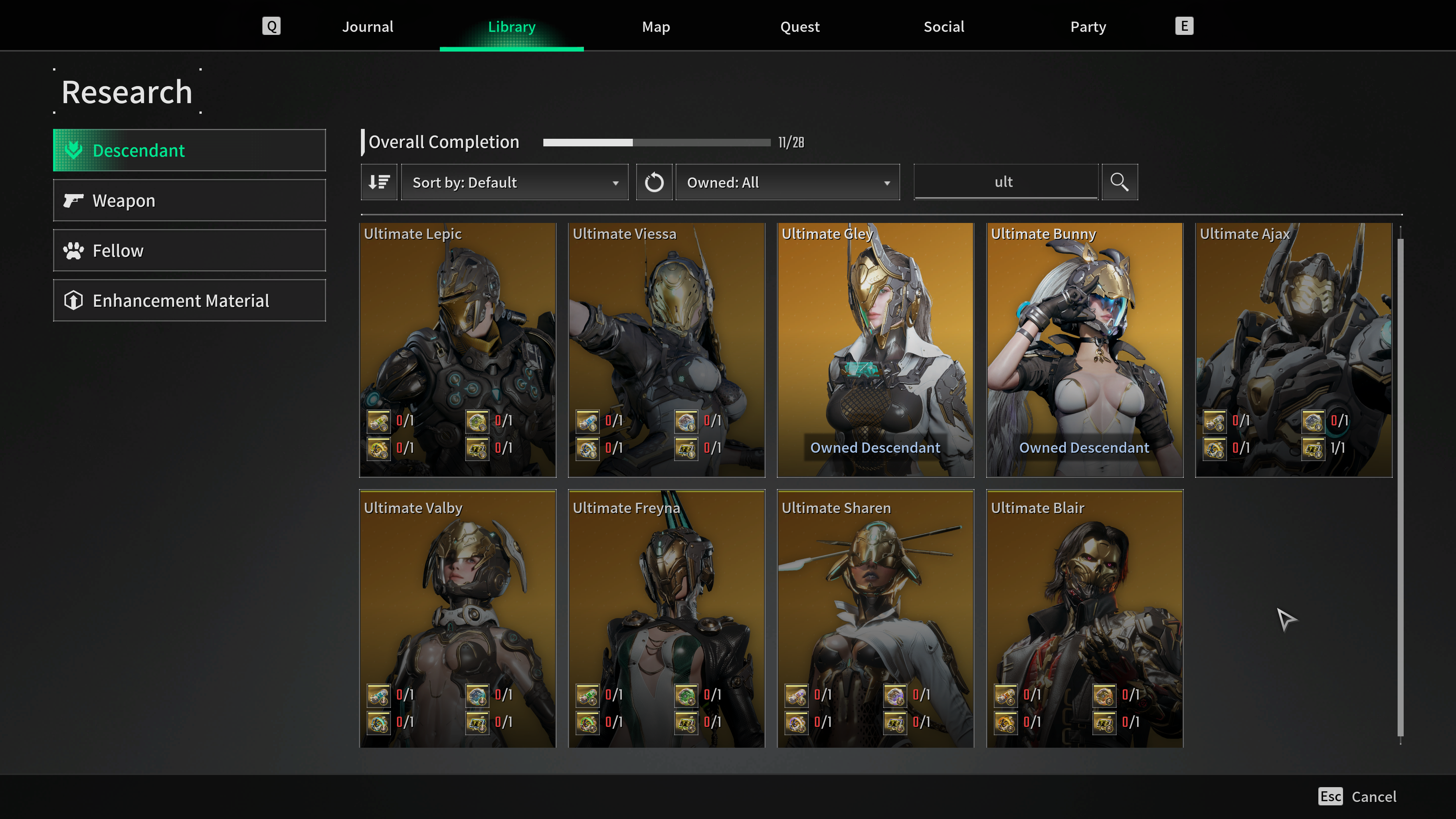Open the Ultimate Ajax card

click(x=1294, y=350)
